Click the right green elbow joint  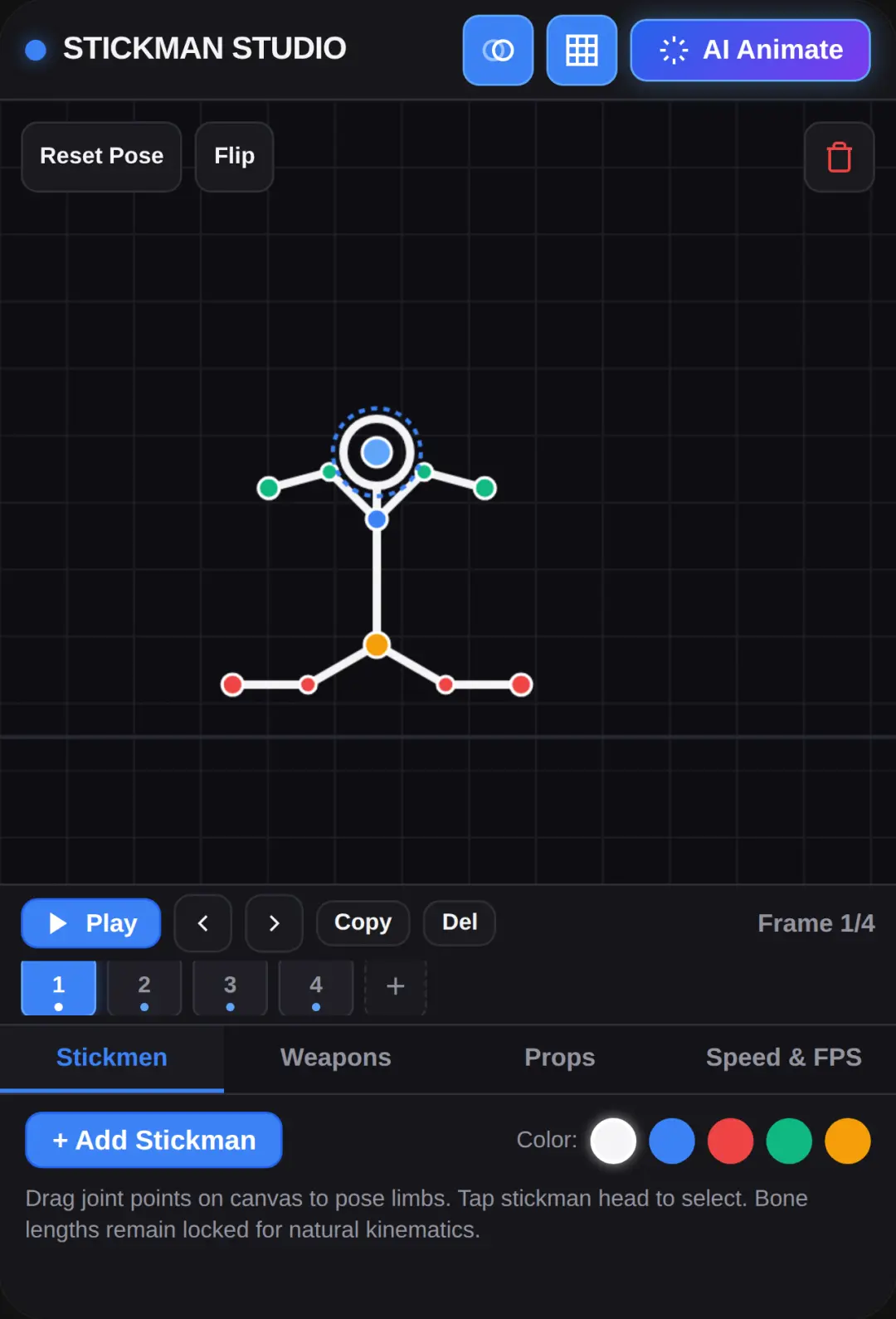click(424, 472)
